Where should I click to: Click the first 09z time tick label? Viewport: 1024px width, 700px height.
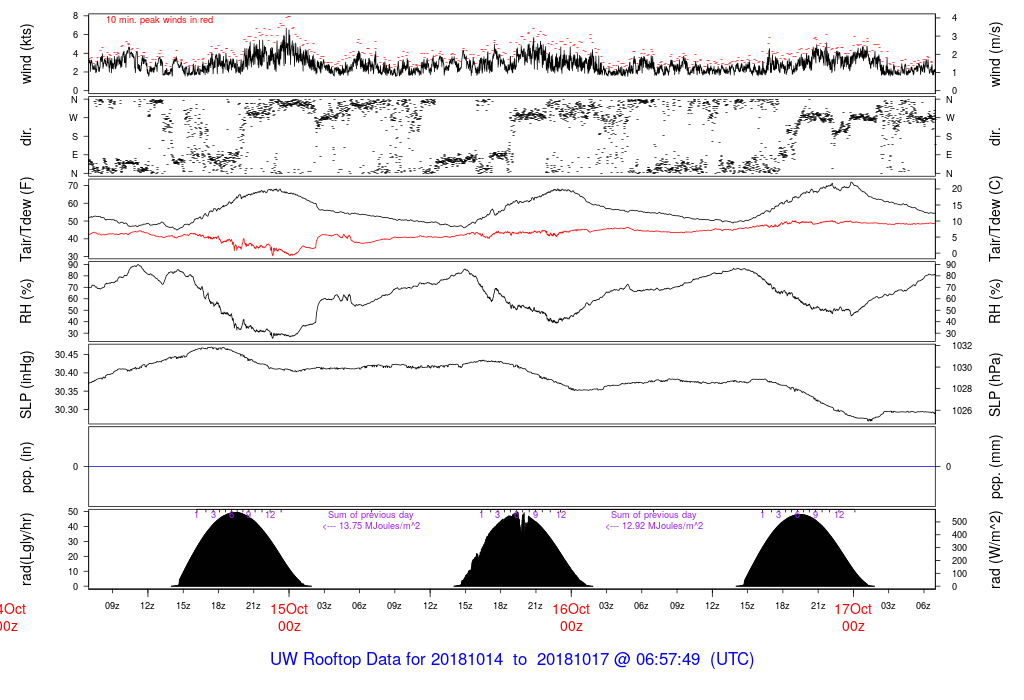coord(112,606)
